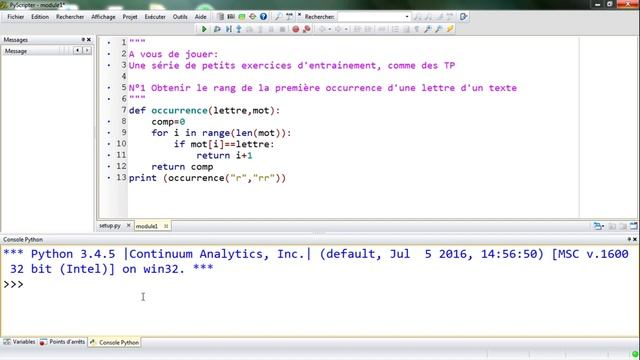Open the Outils menu

180,17
